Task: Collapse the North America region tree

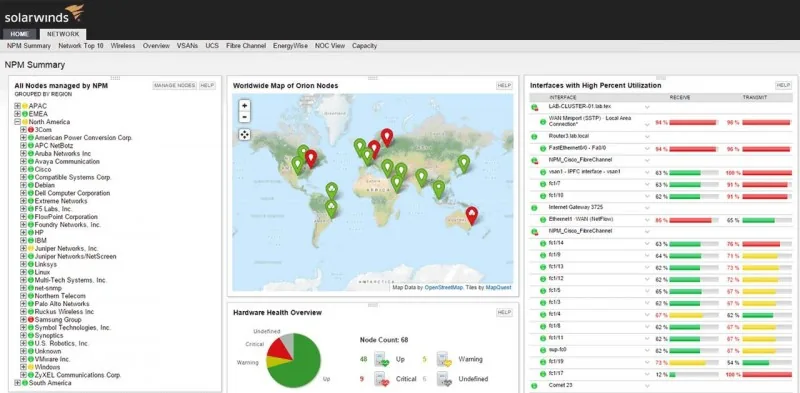Action: click(17, 122)
